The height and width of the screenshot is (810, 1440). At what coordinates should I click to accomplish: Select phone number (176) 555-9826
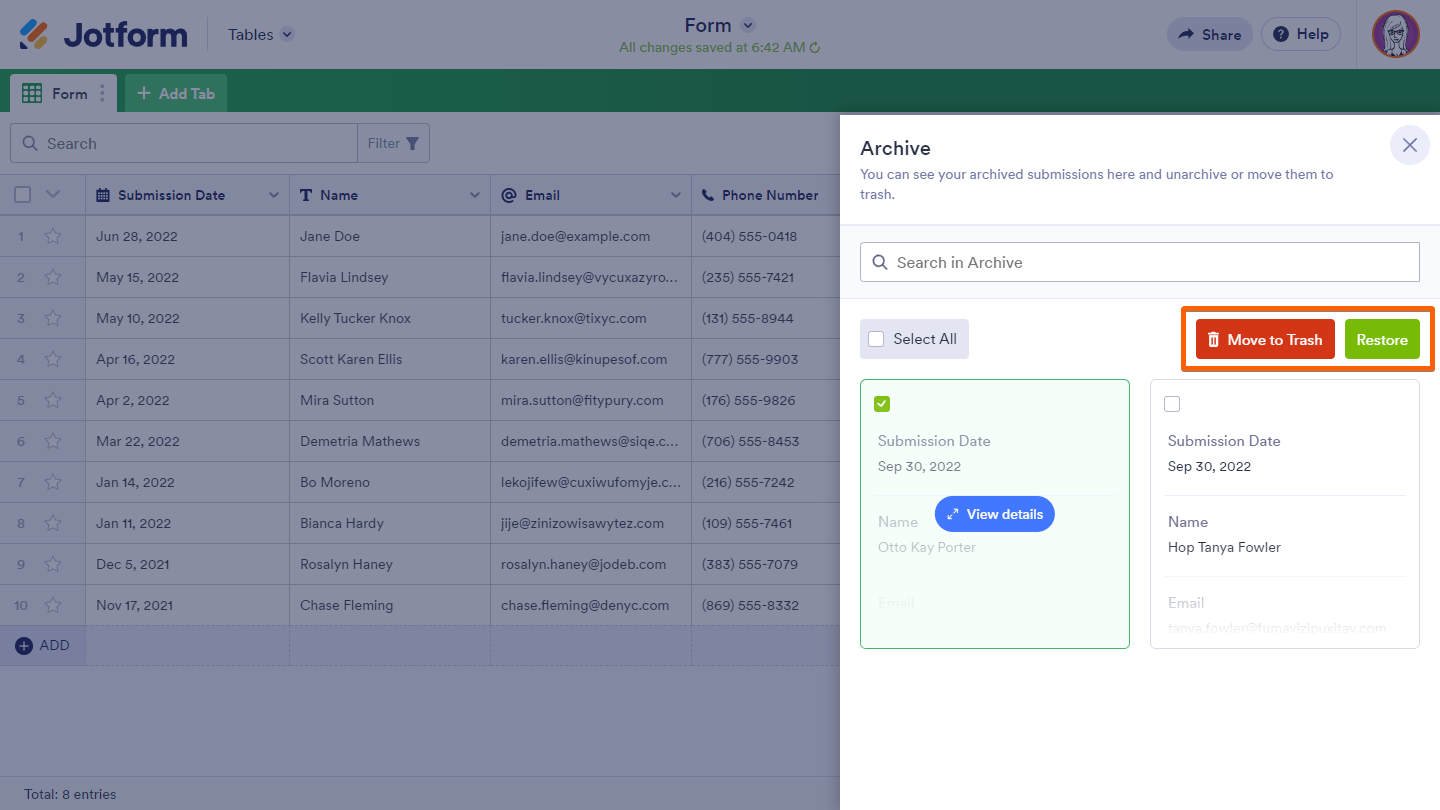pyautogui.click(x=750, y=400)
